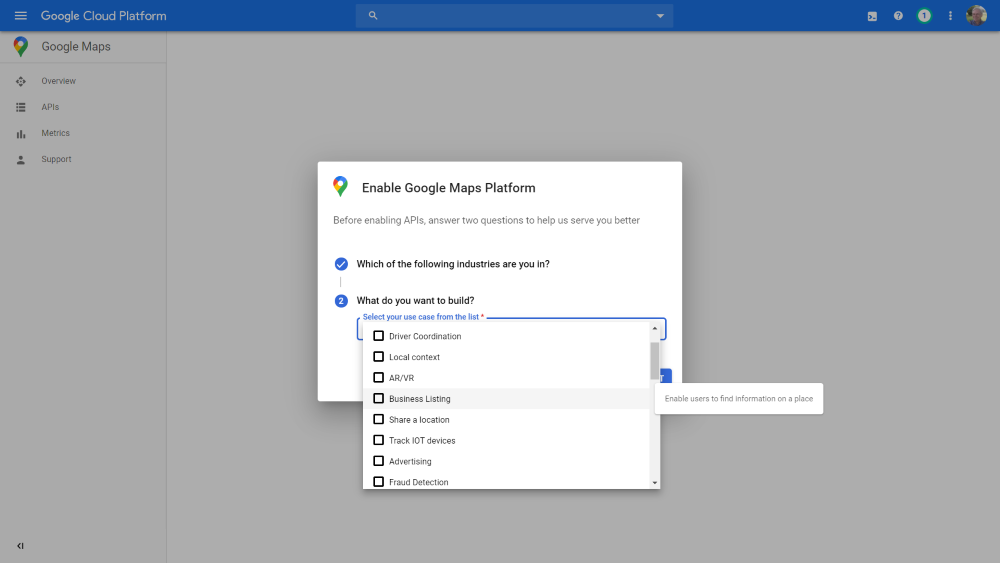Collapse the left sidebar panel

tap(20, 546)
